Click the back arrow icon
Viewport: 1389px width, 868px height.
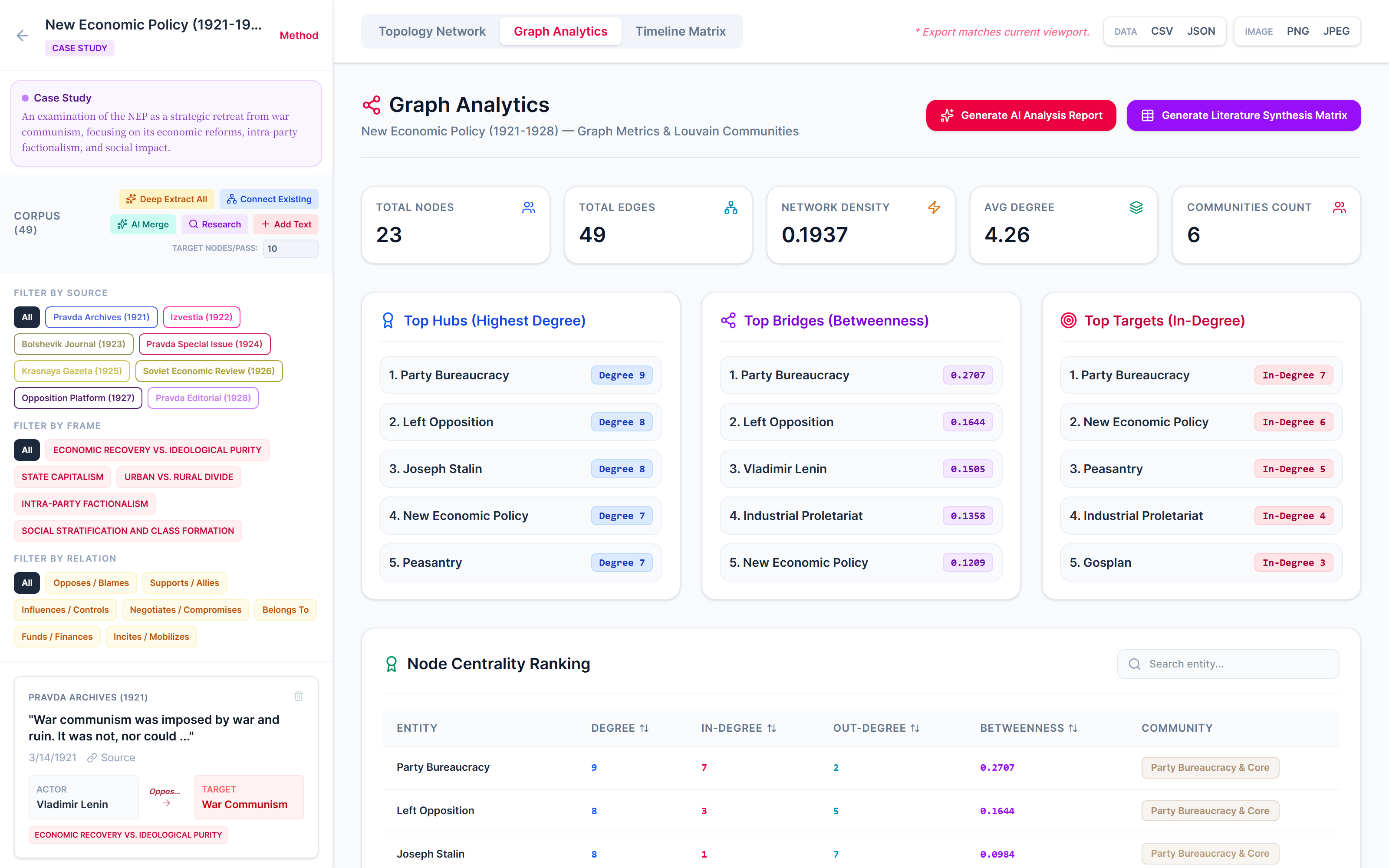coord(23,36)
